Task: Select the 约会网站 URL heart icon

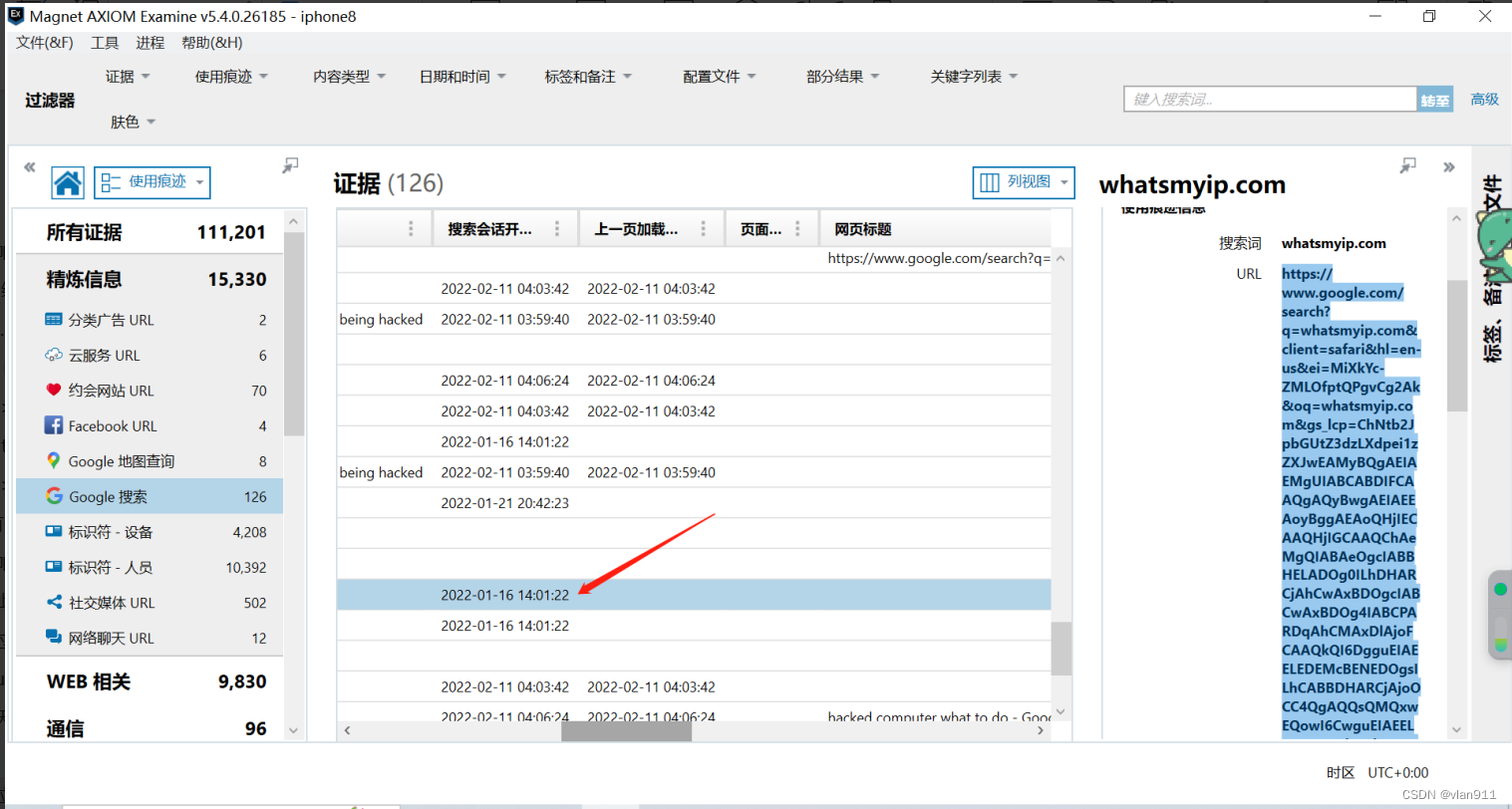Action: click(x=54, y=390)
